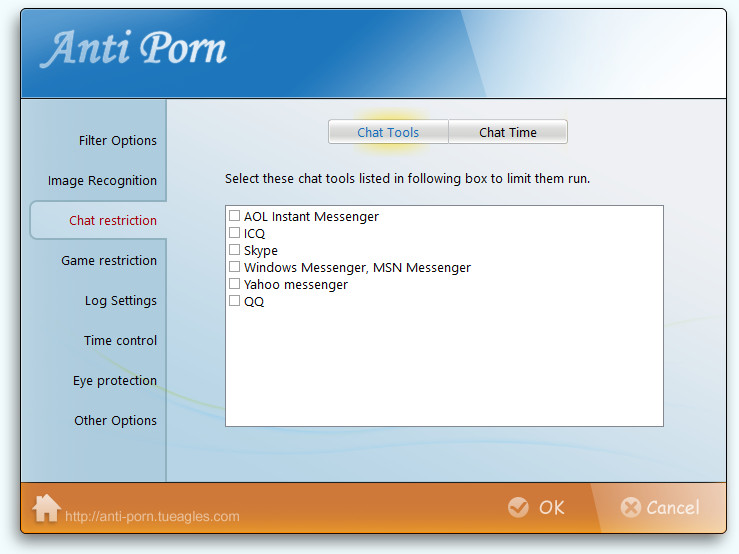Image resolution: width=739 pixels, height=554 pixels.
Task: Click Windows Messenger, MSN Messenger label
Action: 357,267
